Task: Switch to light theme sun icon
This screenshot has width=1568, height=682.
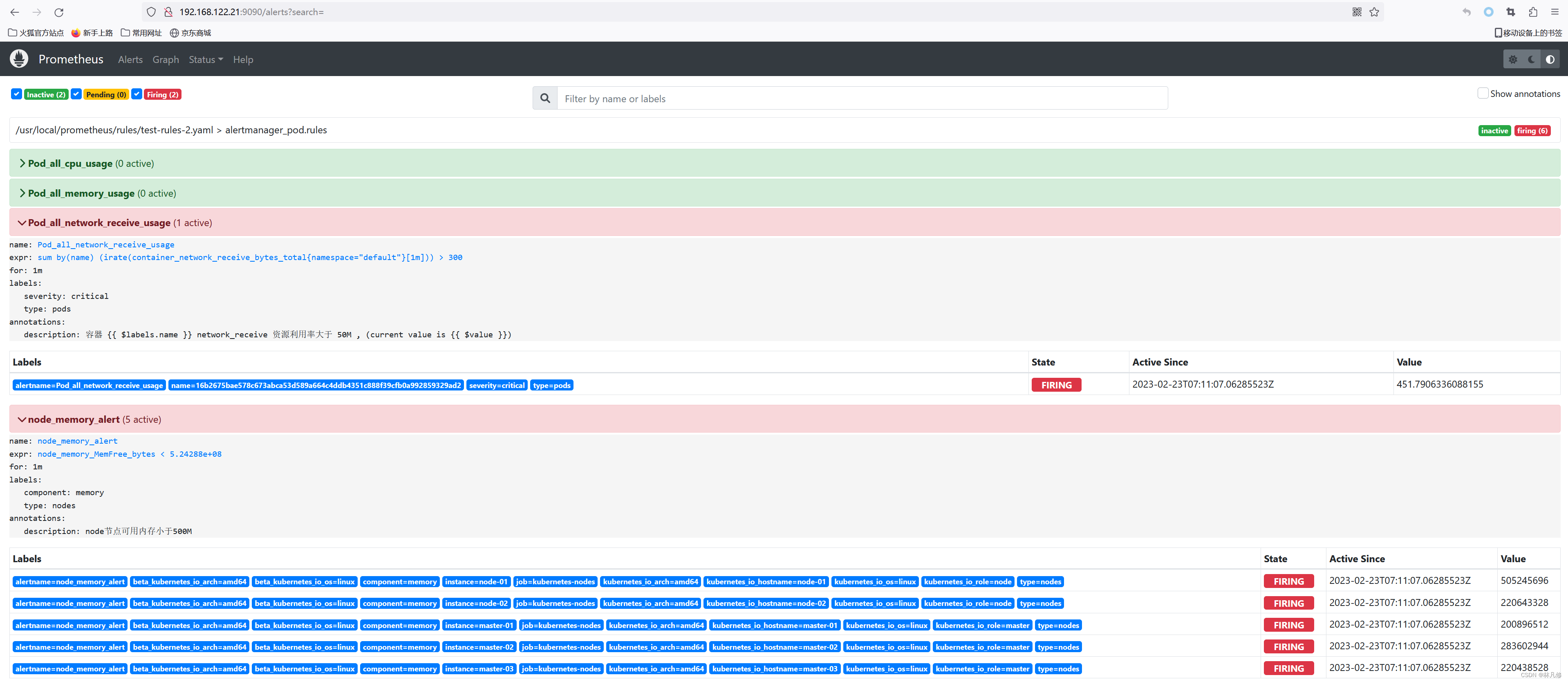Action: (1512, 59)
